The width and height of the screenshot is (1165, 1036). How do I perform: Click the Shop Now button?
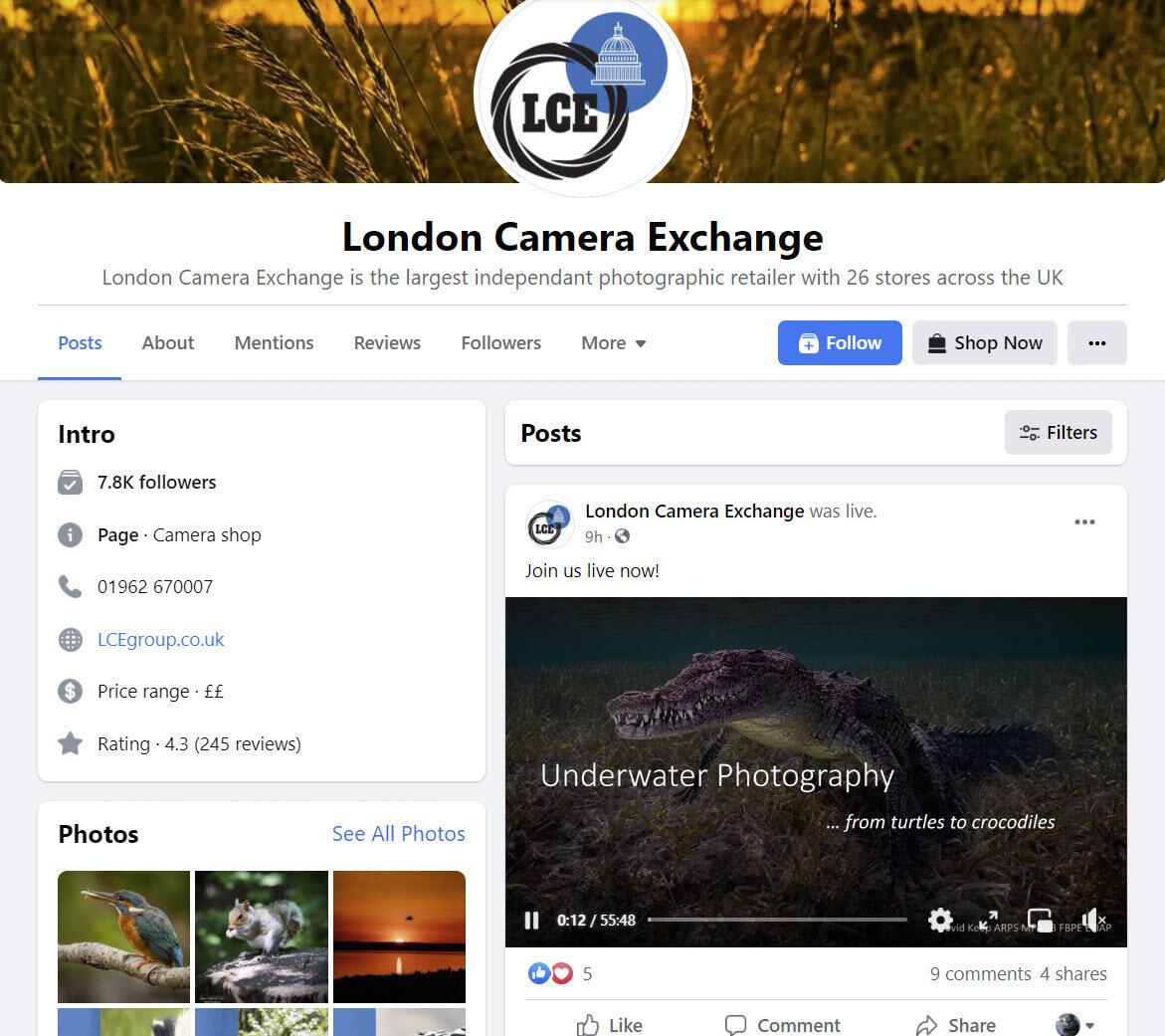coord(985,342)
